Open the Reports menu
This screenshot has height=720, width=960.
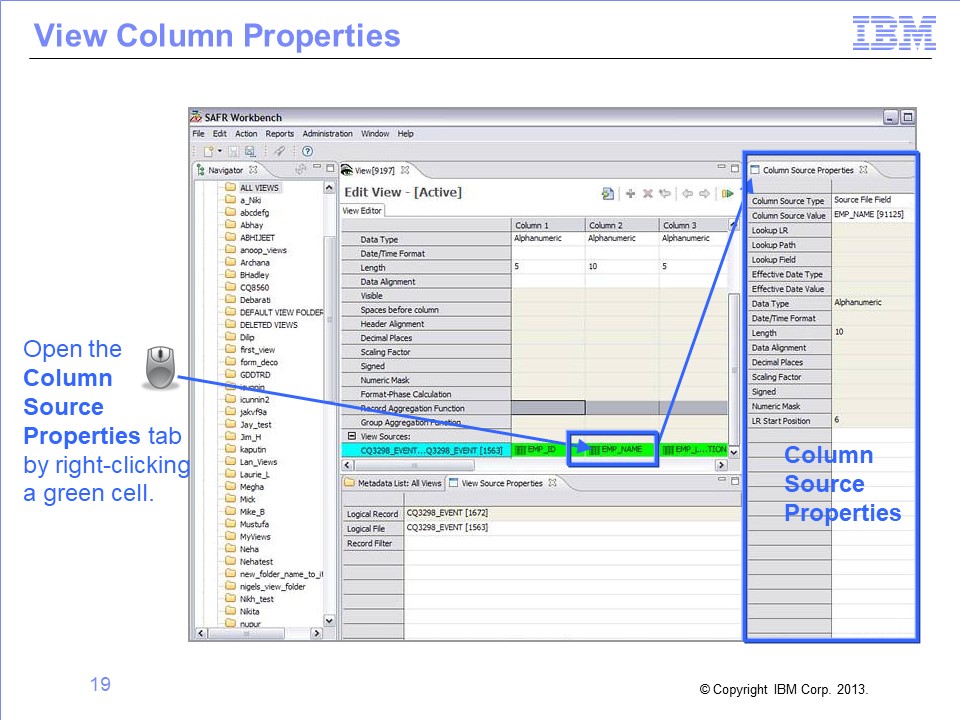(x=280, y=133)
